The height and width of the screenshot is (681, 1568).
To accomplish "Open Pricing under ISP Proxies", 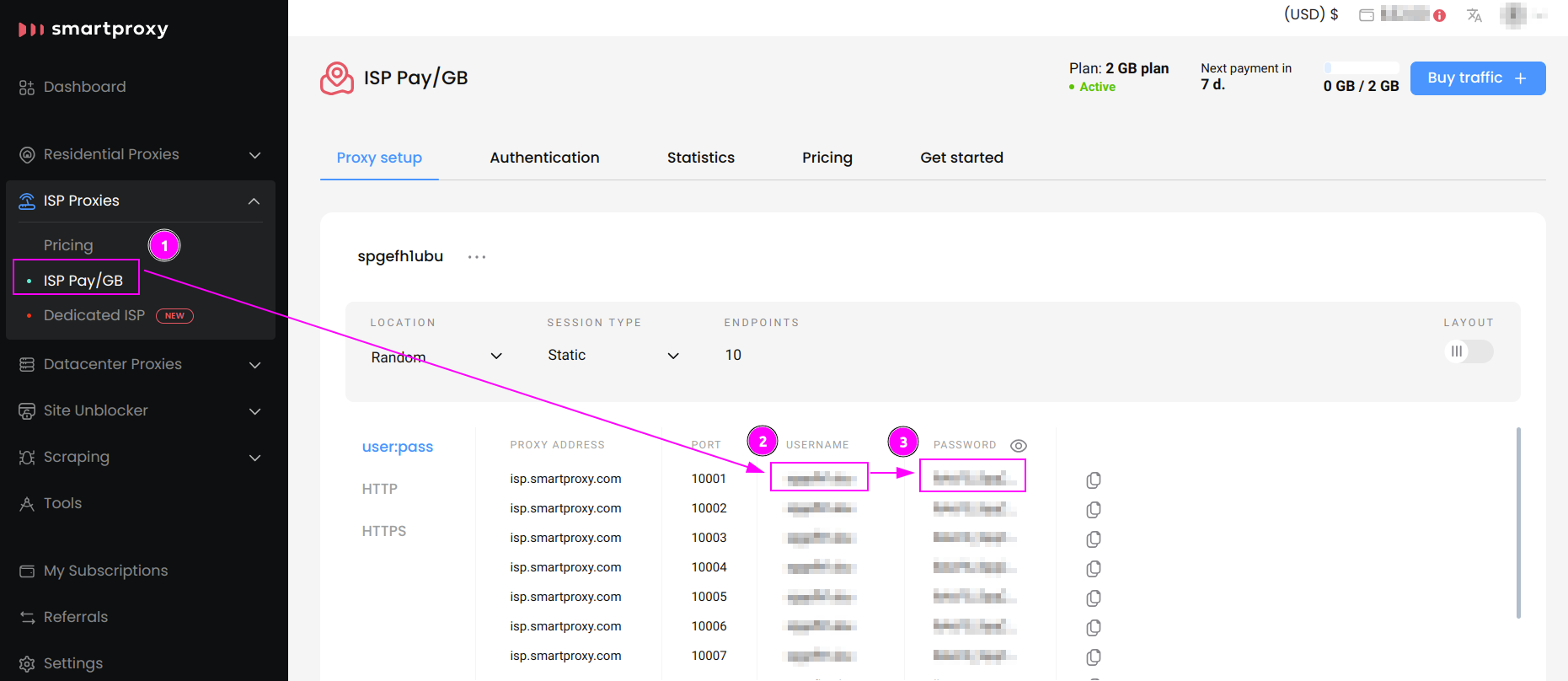I will (68, 245).
